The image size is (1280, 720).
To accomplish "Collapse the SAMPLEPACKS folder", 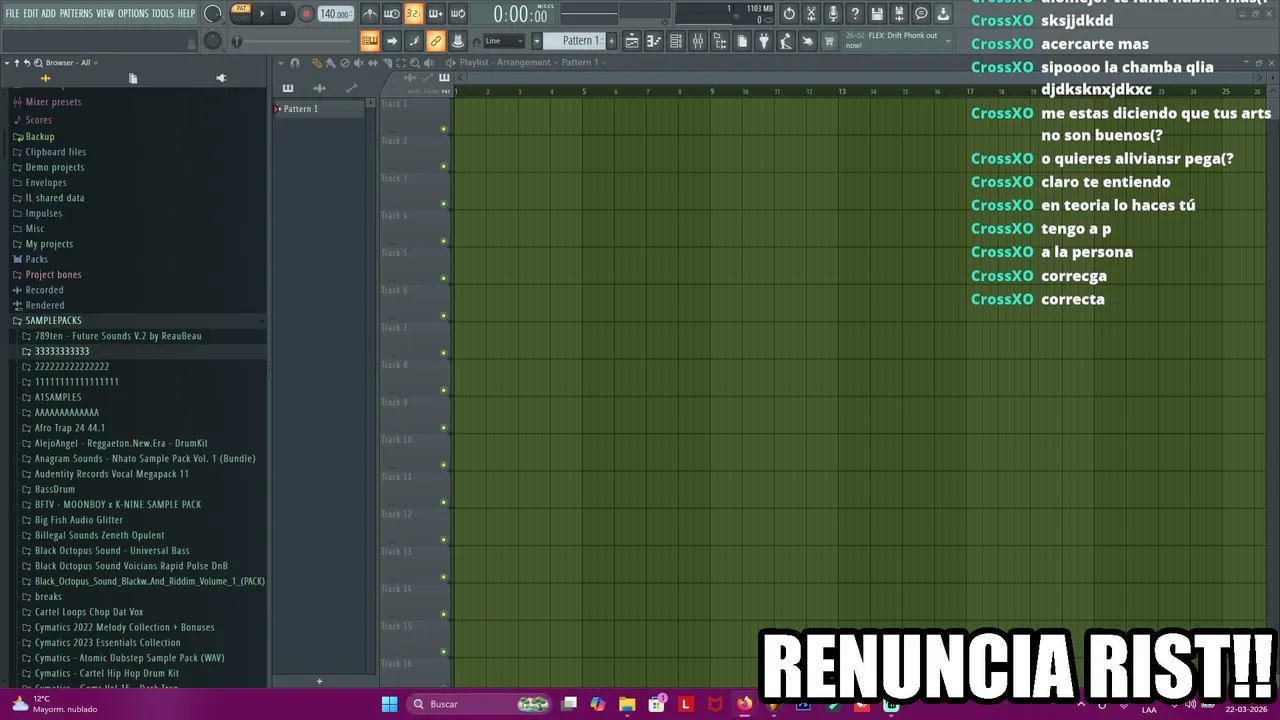I will click(x=53, y=320).
